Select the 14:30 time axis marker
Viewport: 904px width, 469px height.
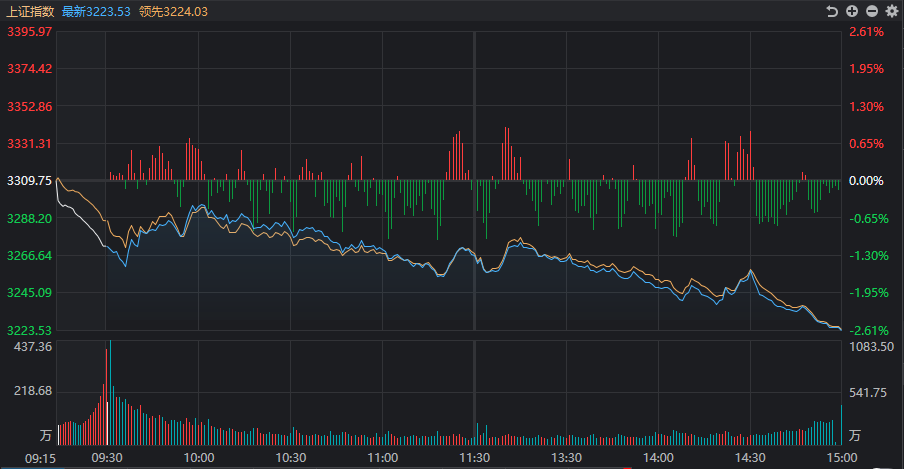[750, 457]
